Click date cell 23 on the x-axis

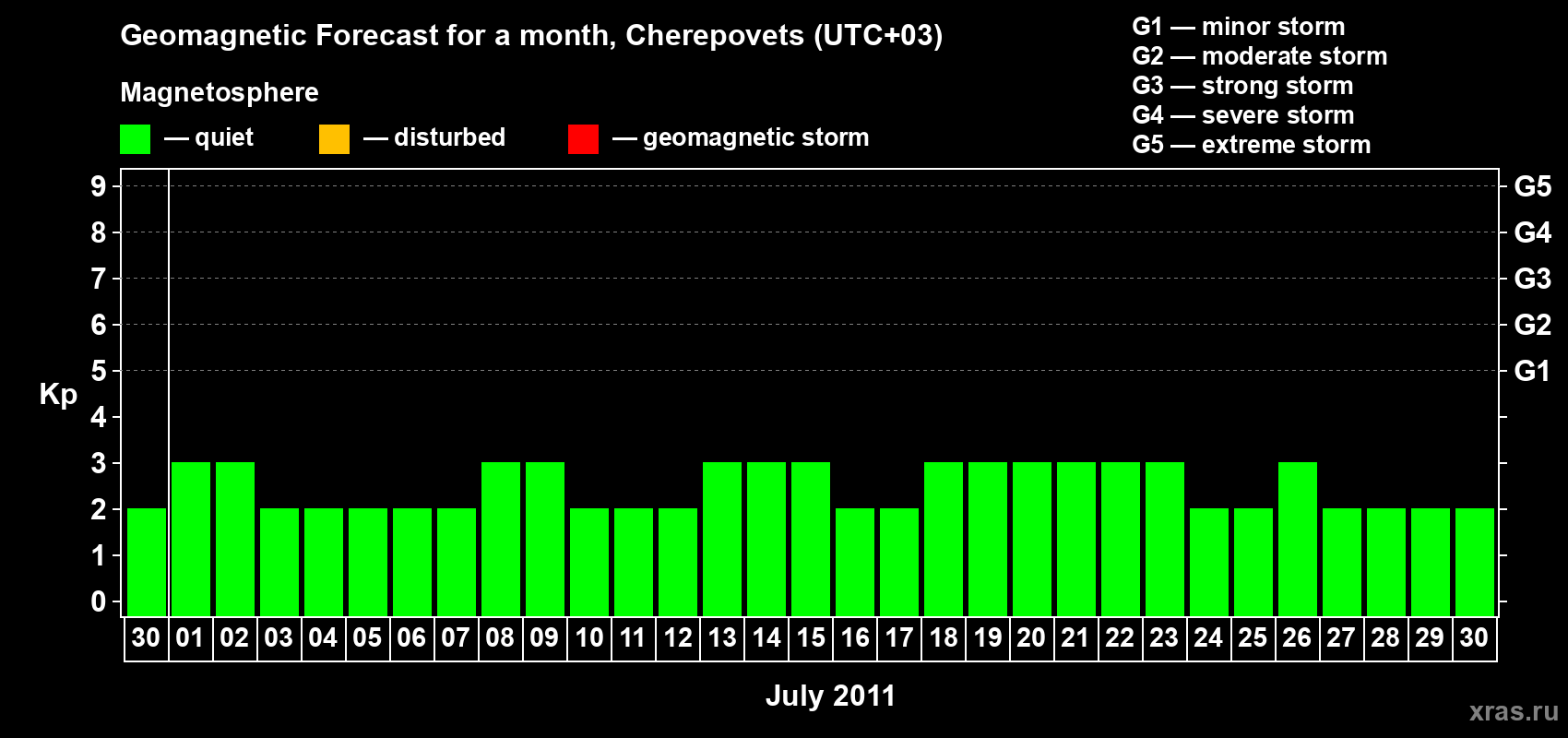pyautogui.click(x=1164, y=638)
